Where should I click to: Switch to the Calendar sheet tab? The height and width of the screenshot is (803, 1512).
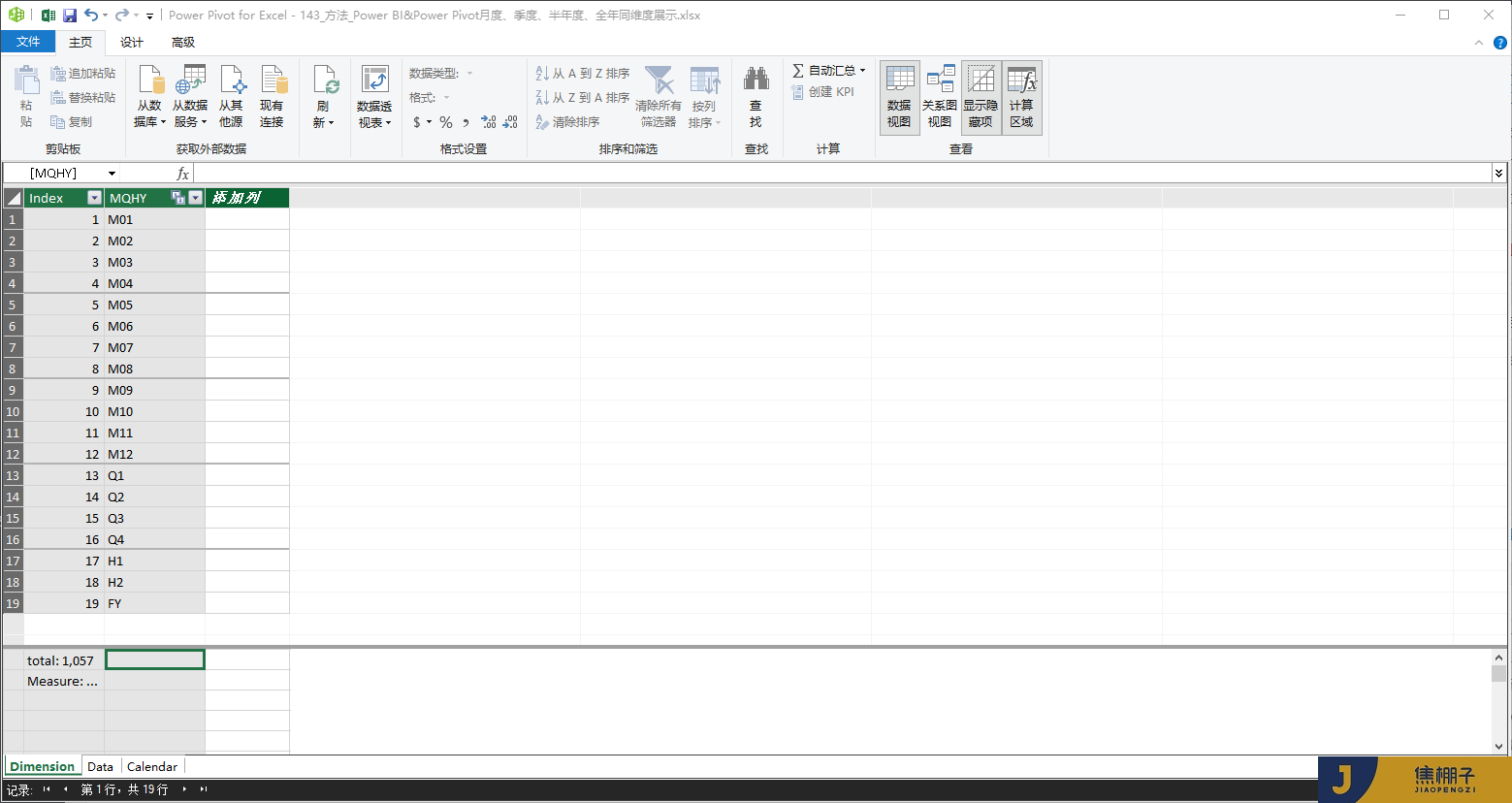[x=152, y=766]
